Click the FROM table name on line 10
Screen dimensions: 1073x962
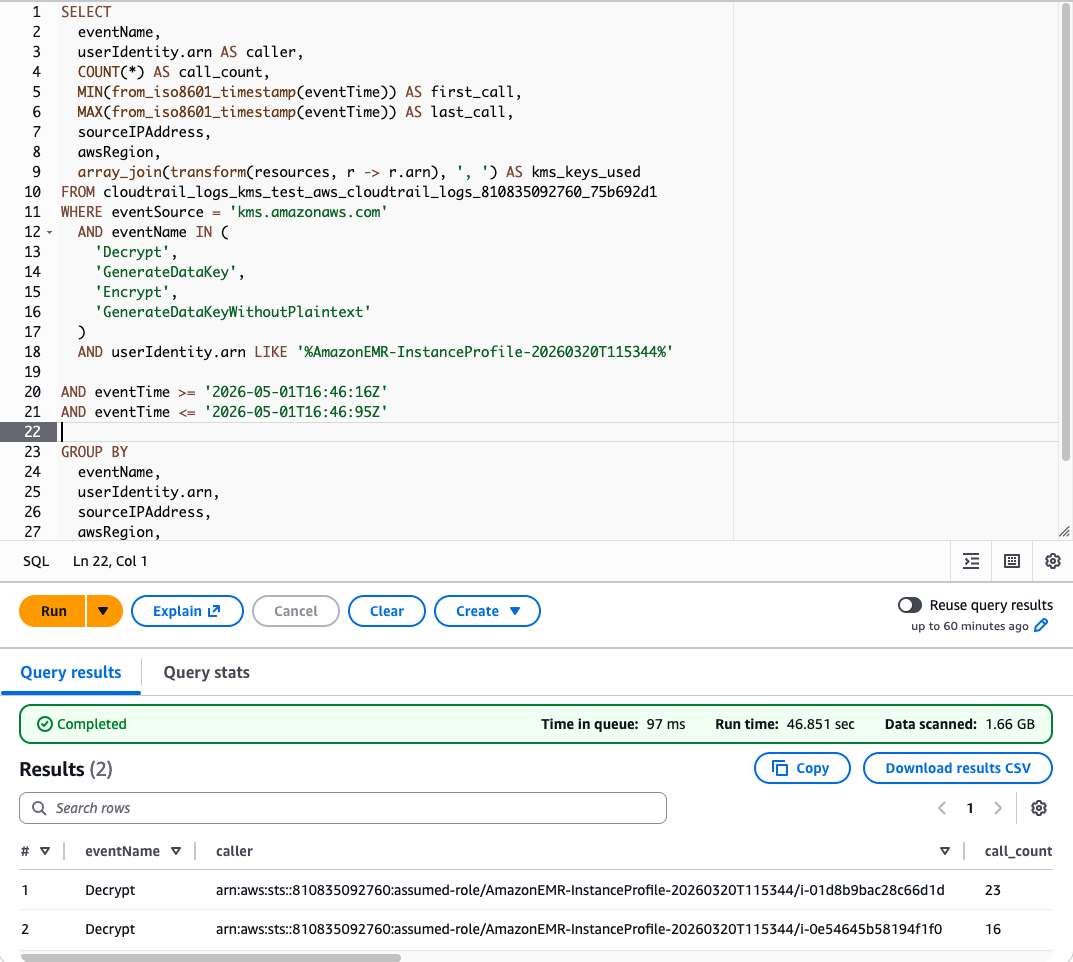pos(380,192)
